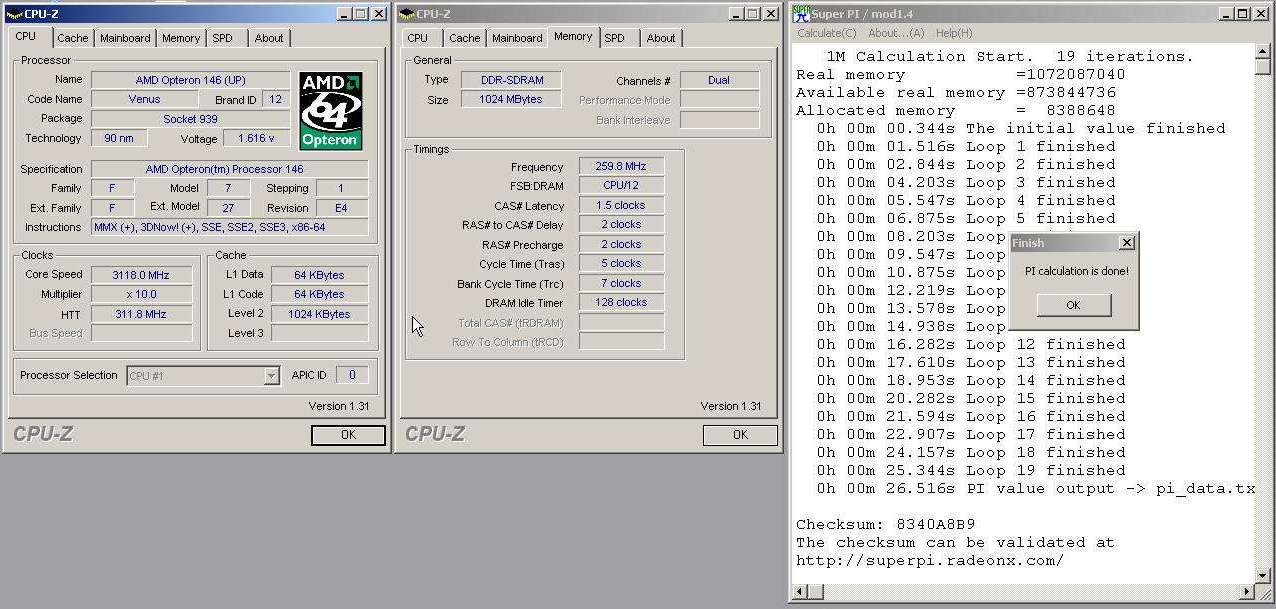Image resolution: width=1276 pixels, height=609 pixels.
Task: Click "PI calculation is done!" message
Action: point(1076,271)
